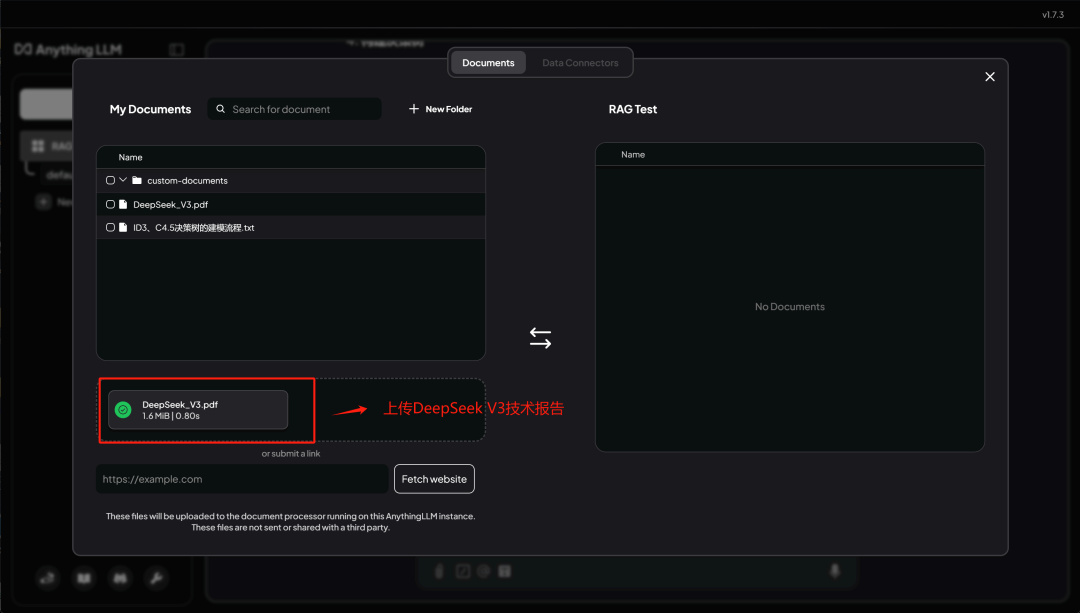Select DeepSeek_V3.pdf in the documents list
1080x613 pixels.
[x=171, y=205]
